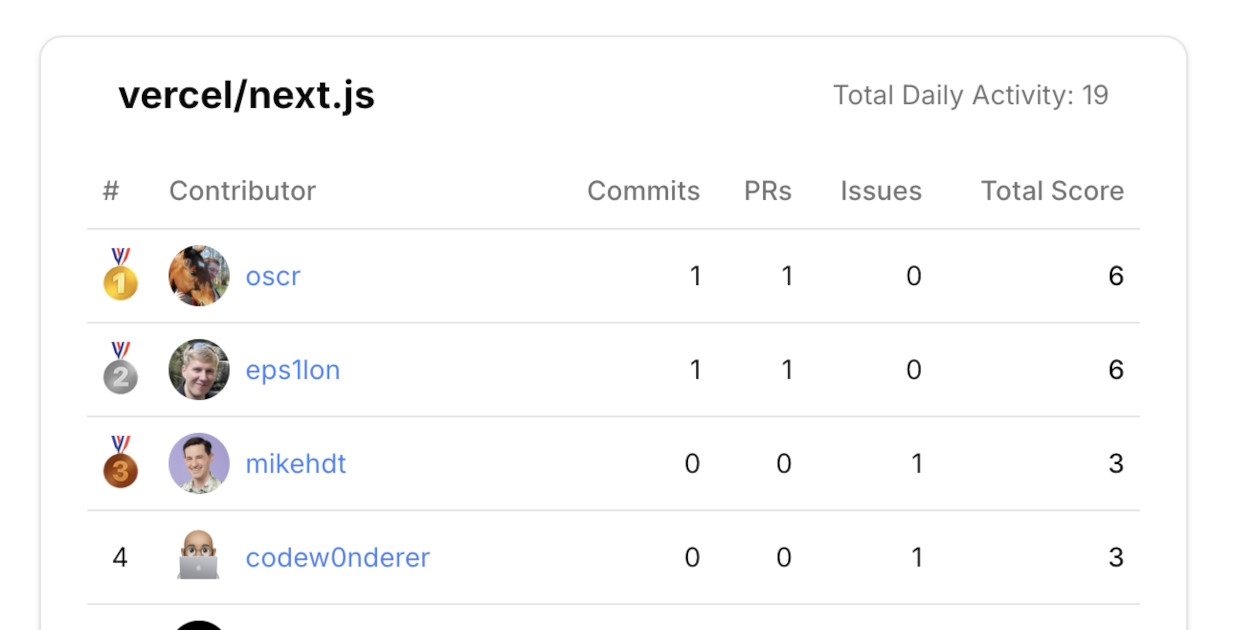Click oscr's profile avatar
This screenshot has width=1233, height=630.
click(x=198, y=275)
